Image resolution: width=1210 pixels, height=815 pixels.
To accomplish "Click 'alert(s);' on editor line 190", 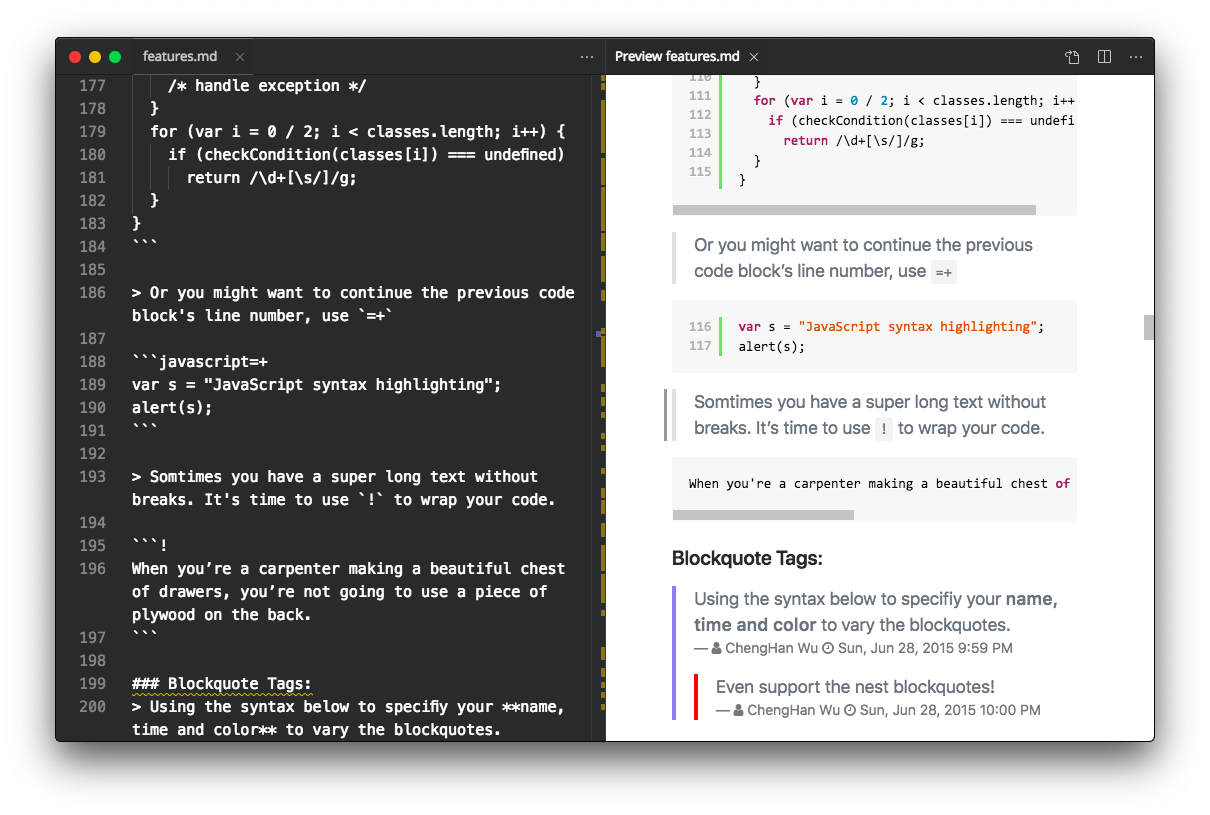I will [172, 408].
